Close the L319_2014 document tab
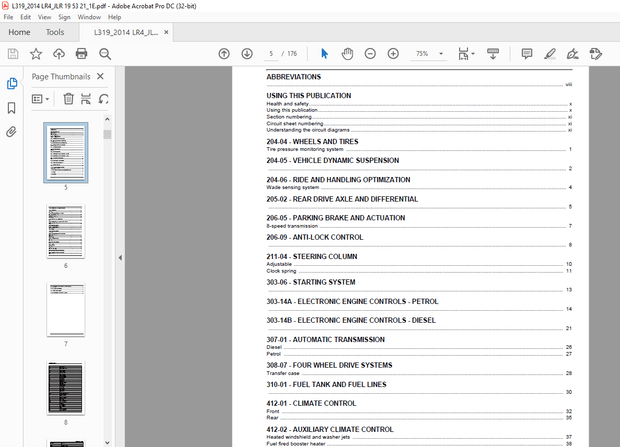Screen dimensions: 620x447 [166, 32]
